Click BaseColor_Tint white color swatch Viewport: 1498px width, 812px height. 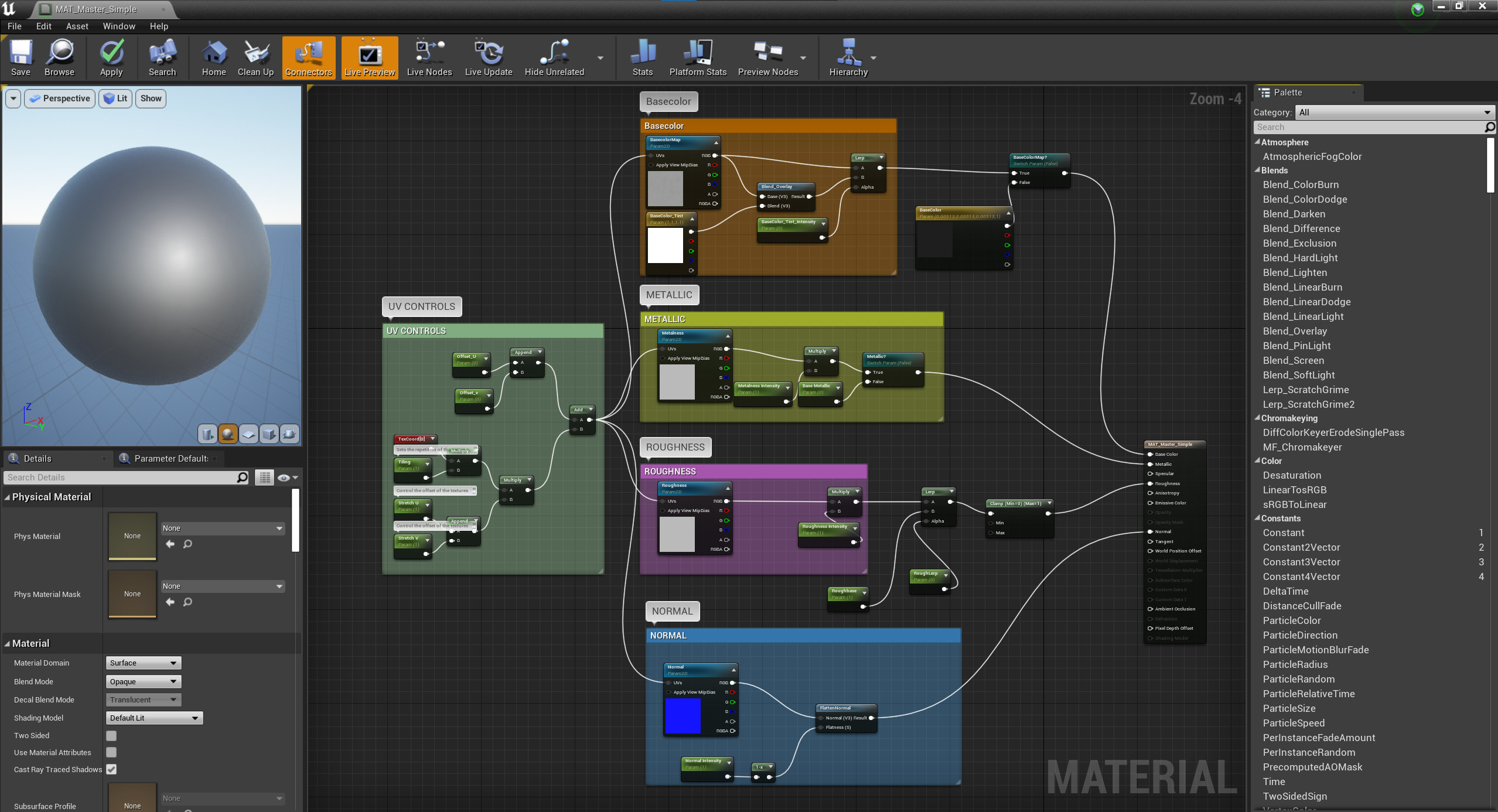[666, 245]
